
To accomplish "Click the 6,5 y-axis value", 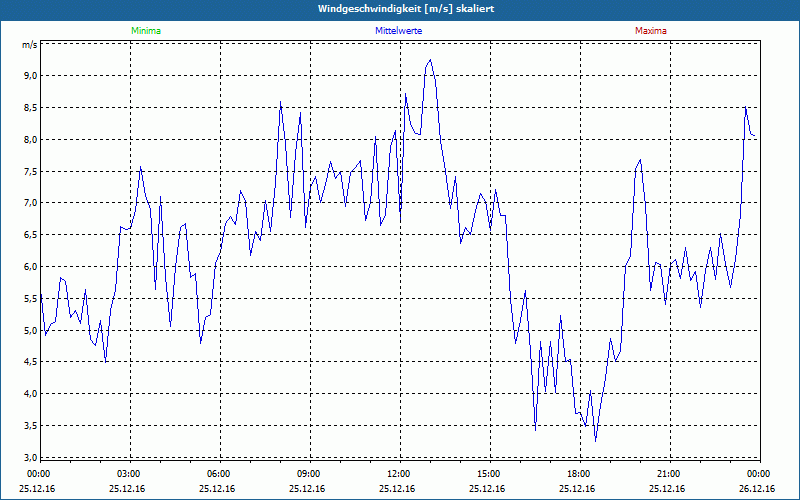I will [x=31, y=235].
